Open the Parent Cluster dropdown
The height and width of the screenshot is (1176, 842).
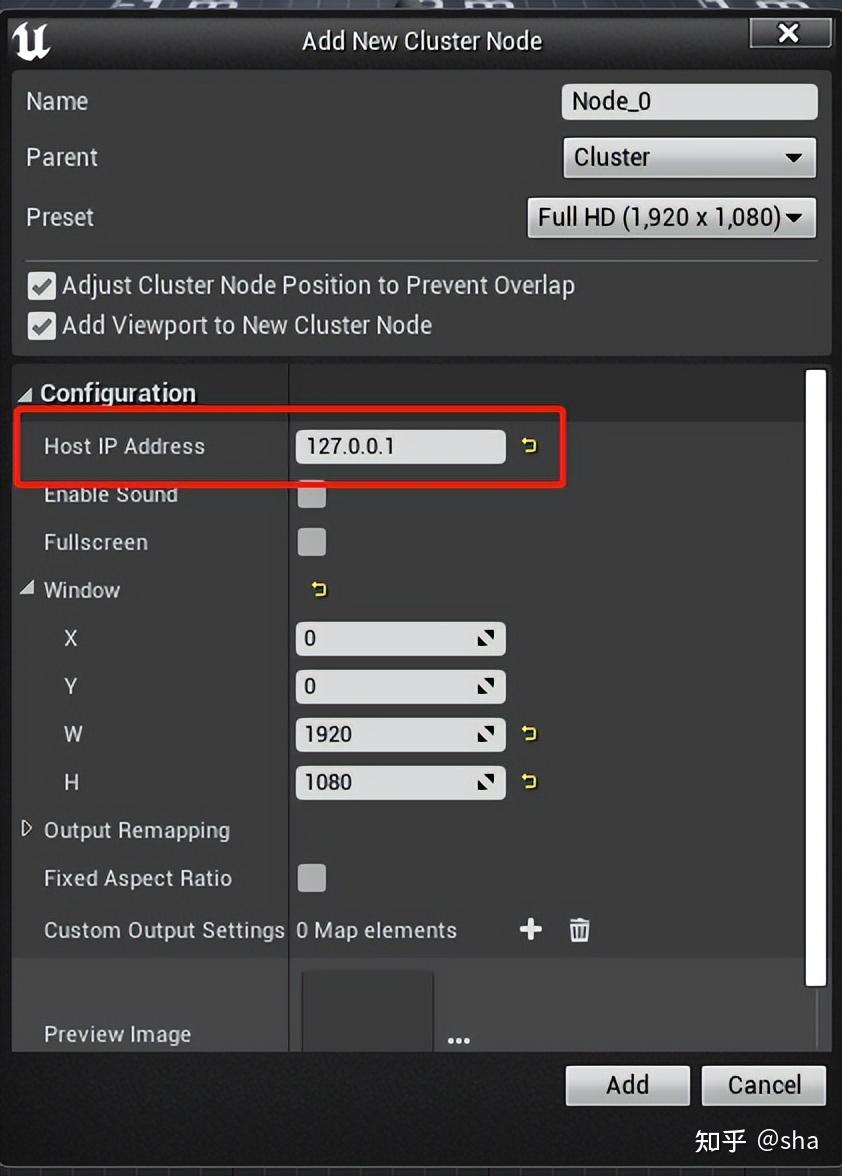(x=689, y=158)
